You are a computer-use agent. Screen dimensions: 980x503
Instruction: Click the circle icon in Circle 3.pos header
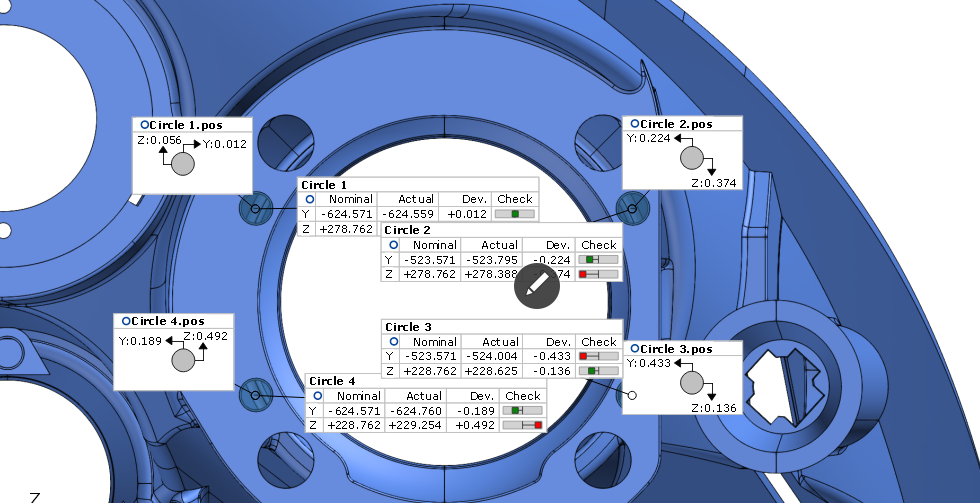tap(635, 349)
